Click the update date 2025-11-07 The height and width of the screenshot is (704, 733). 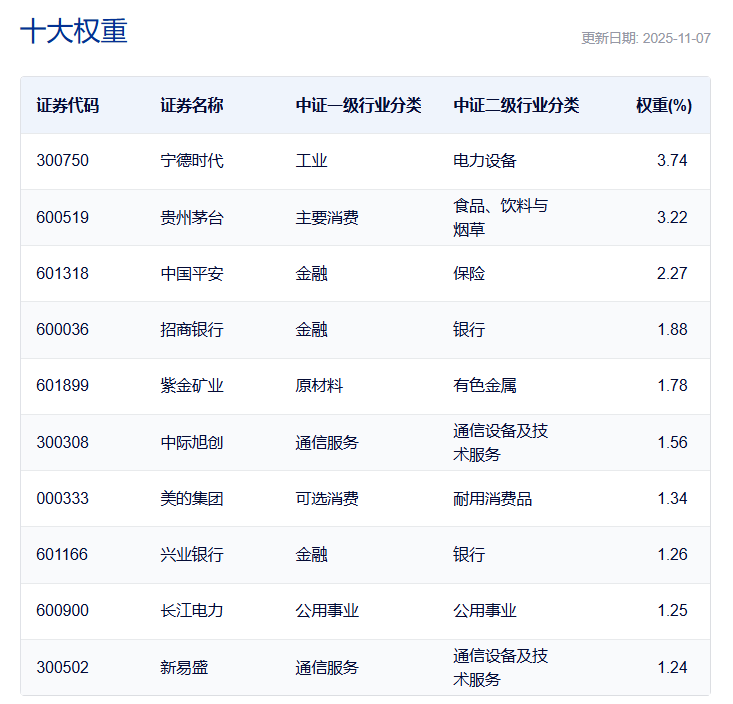point(676,38)
